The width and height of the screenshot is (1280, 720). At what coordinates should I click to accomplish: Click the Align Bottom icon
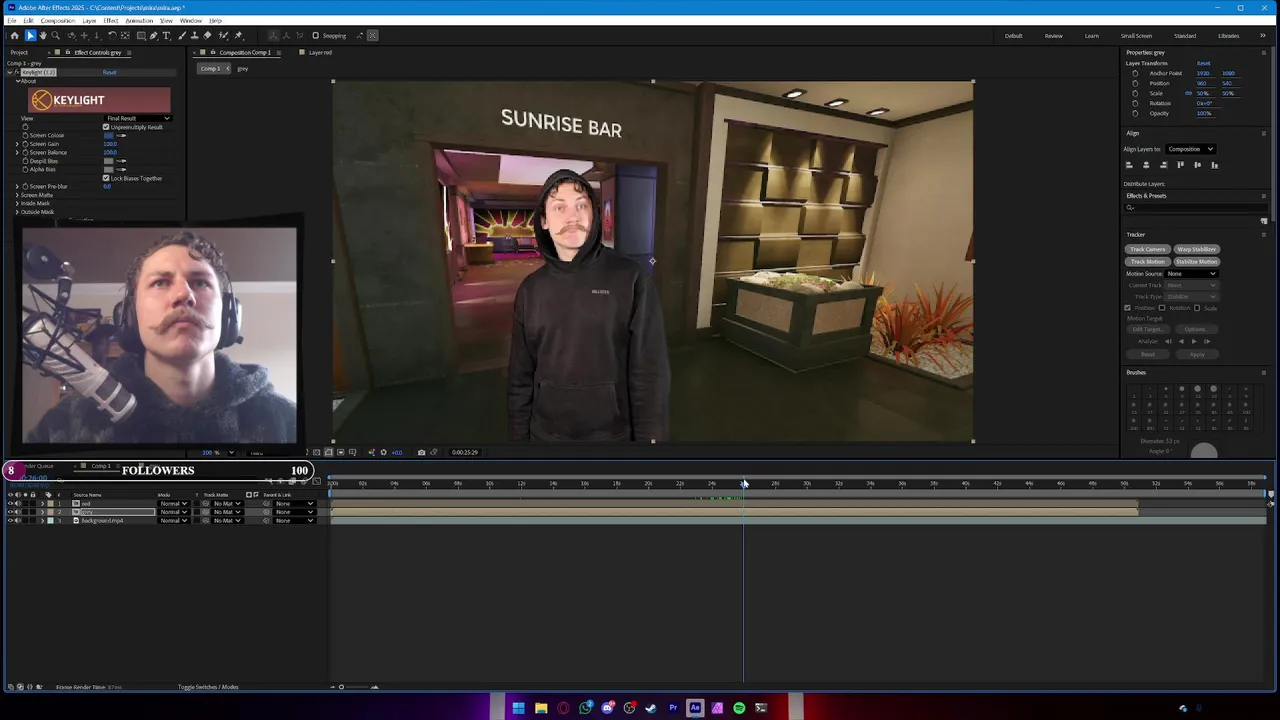click(x=1214, y=165)
